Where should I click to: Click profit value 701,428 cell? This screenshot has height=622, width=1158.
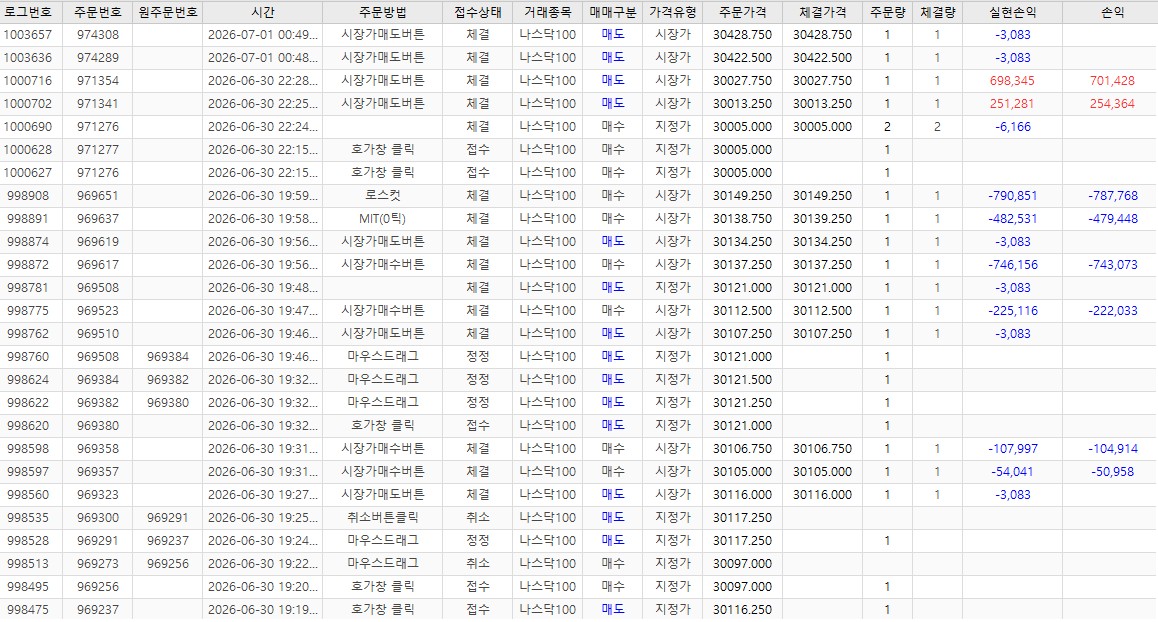click(1112, 81)
